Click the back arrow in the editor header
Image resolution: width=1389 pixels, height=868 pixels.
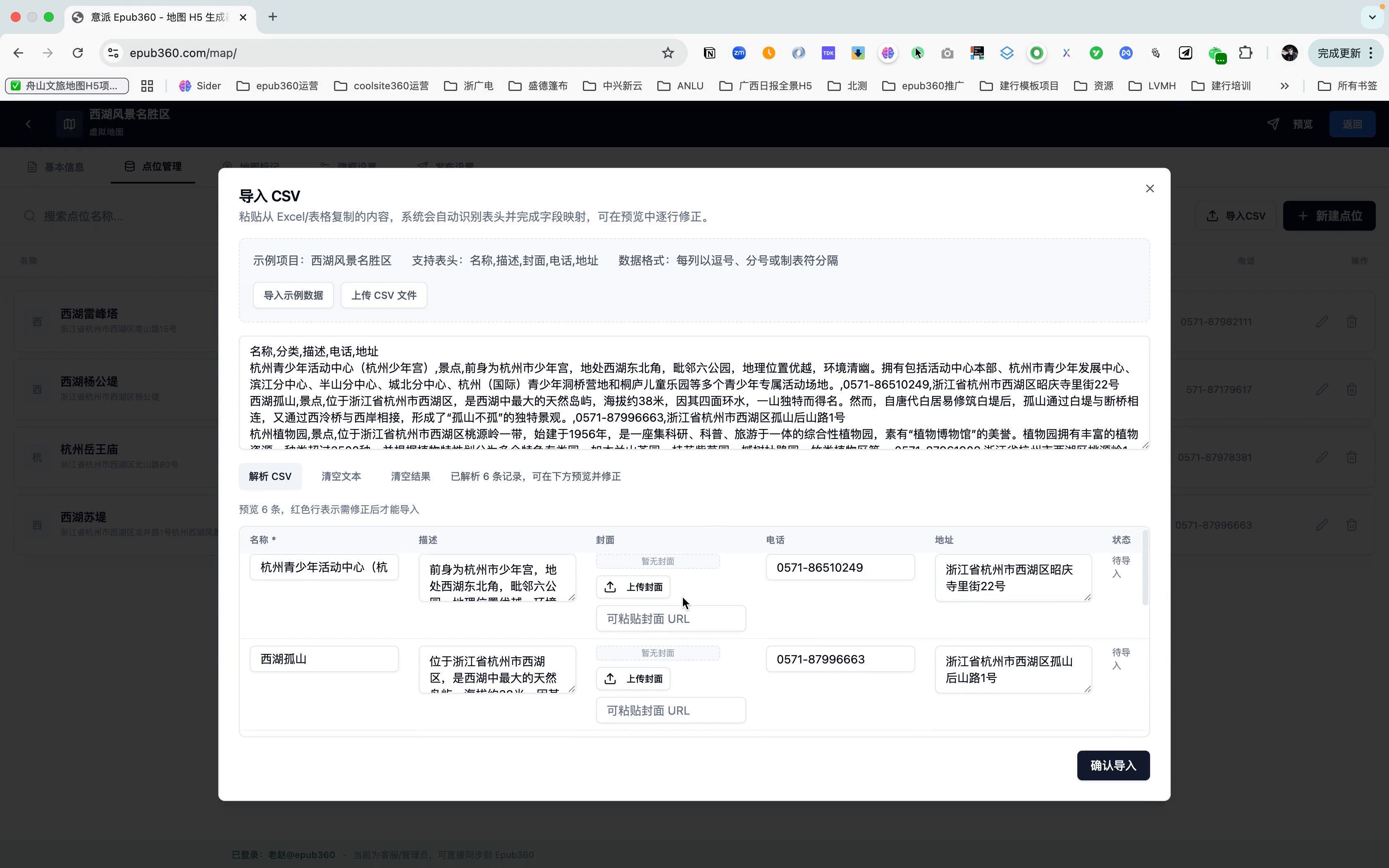28,124
